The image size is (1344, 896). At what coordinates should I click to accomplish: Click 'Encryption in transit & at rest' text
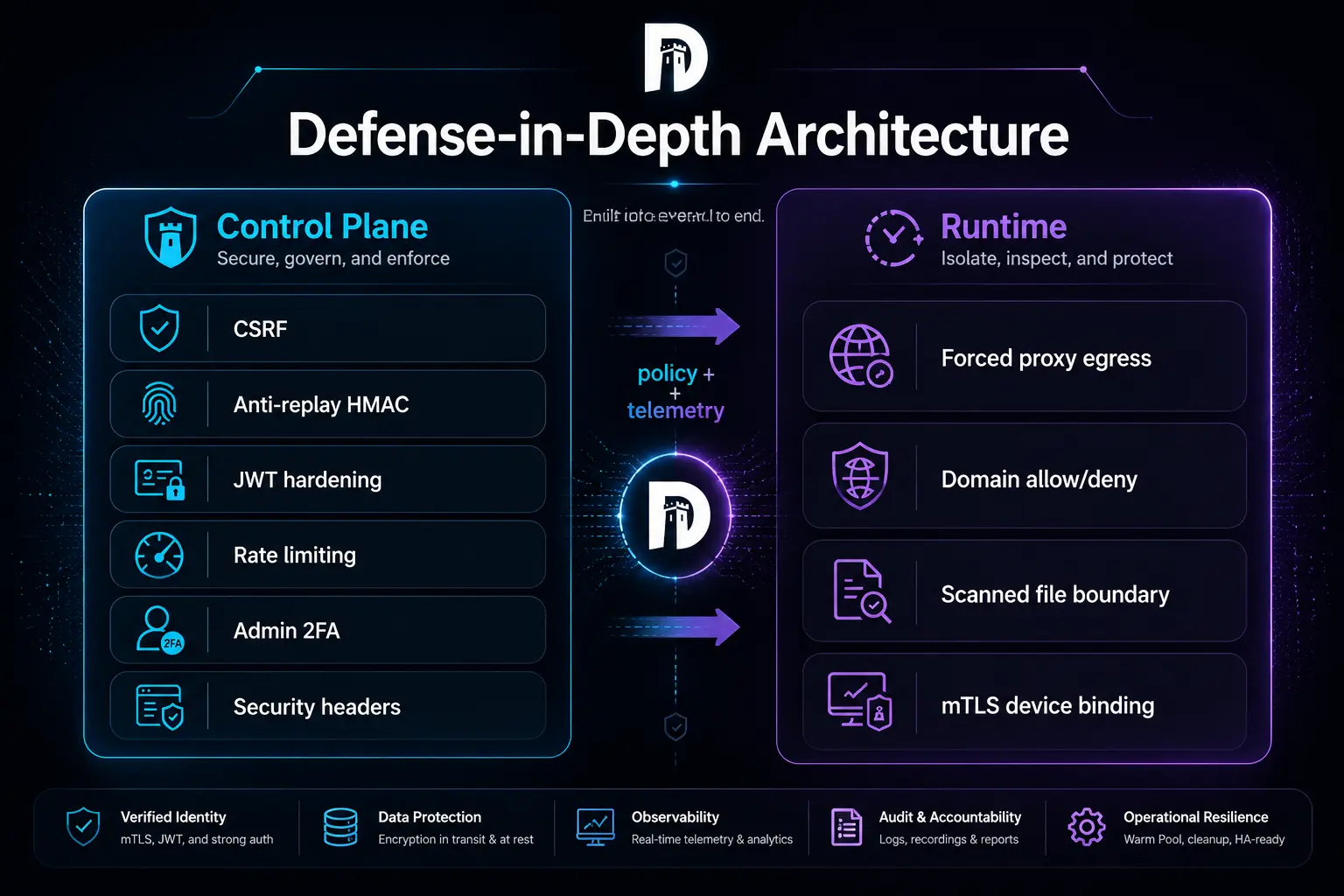pyautogui.click(x=456, y=840)
